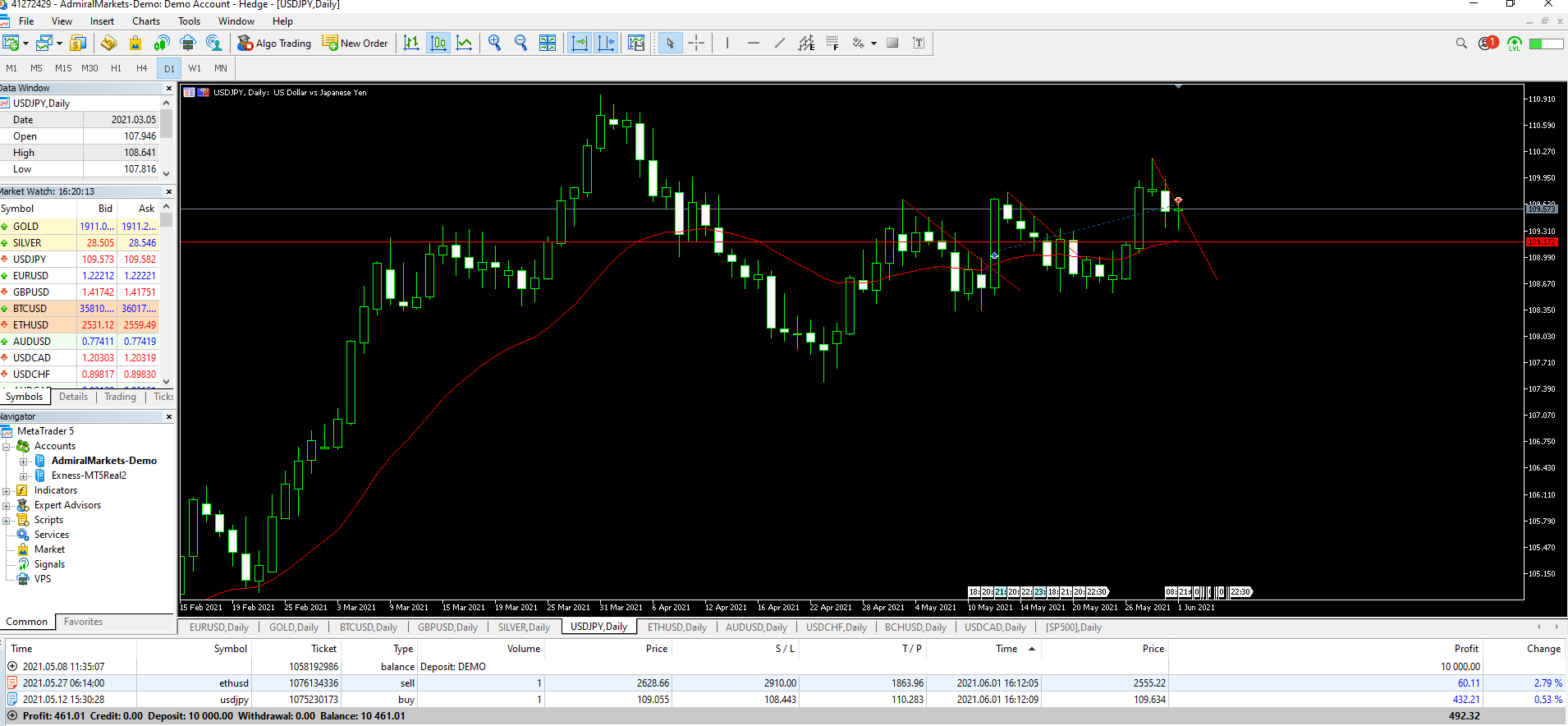The image size is (1568, 726).
Task: Open the profiles dropdown arrow
Action: pos(59,43)
